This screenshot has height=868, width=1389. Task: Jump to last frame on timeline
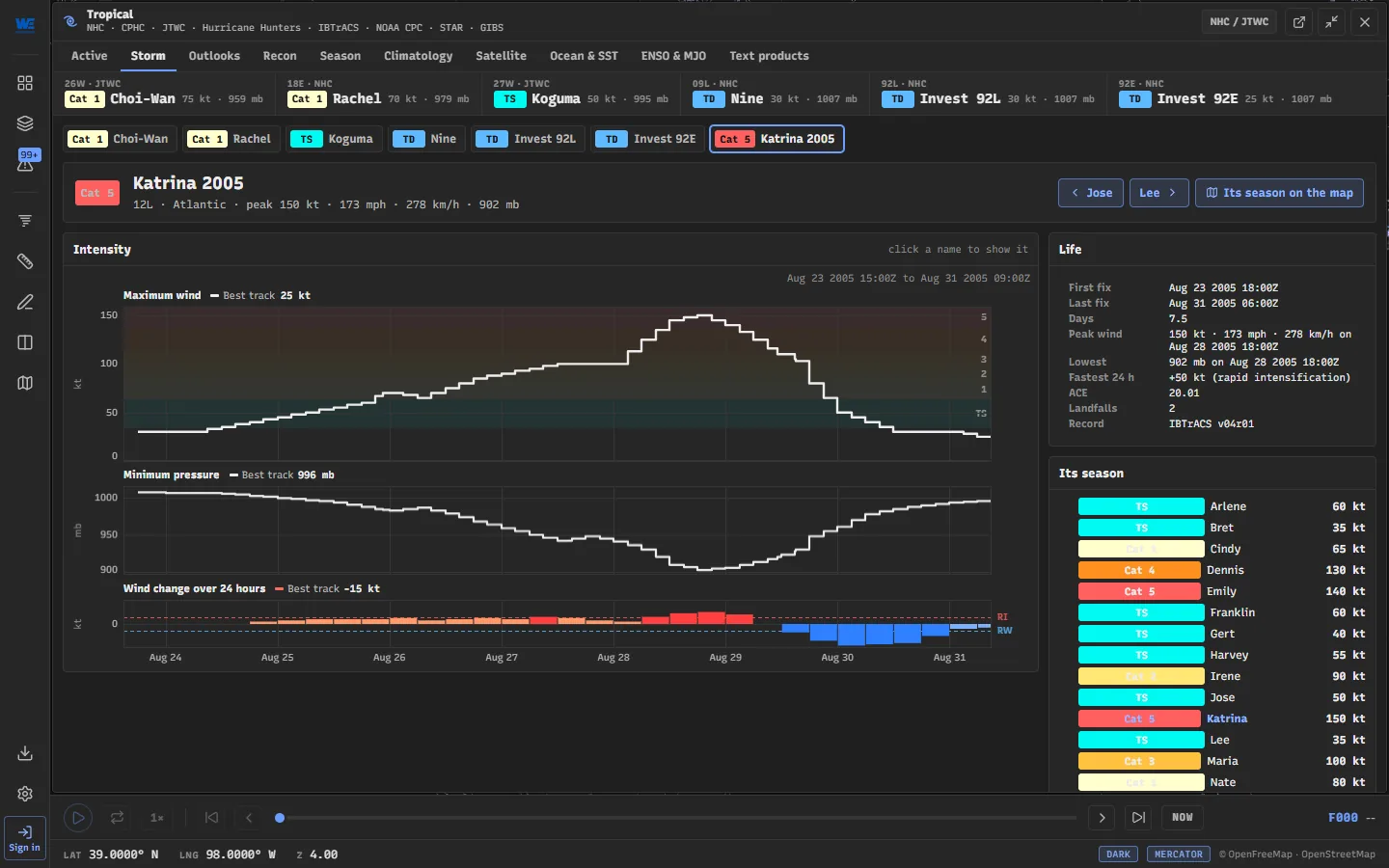pos(1138,818)
